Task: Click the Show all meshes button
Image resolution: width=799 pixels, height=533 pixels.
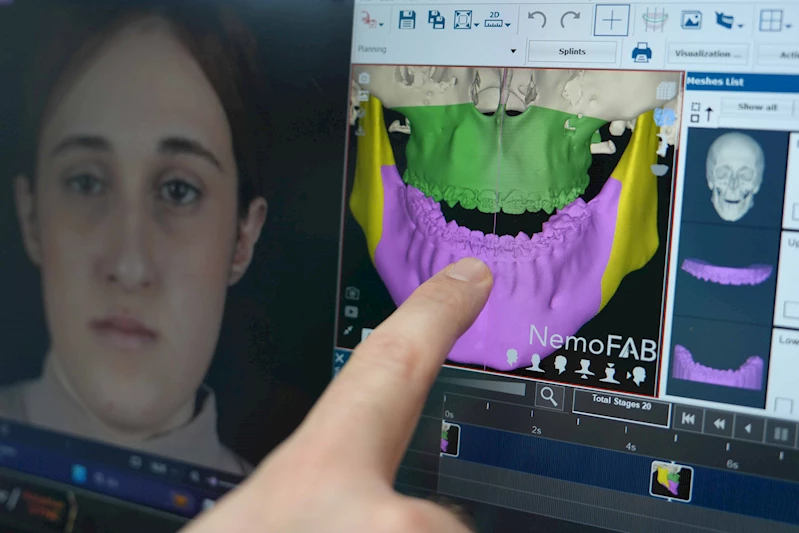Action: 757,107
